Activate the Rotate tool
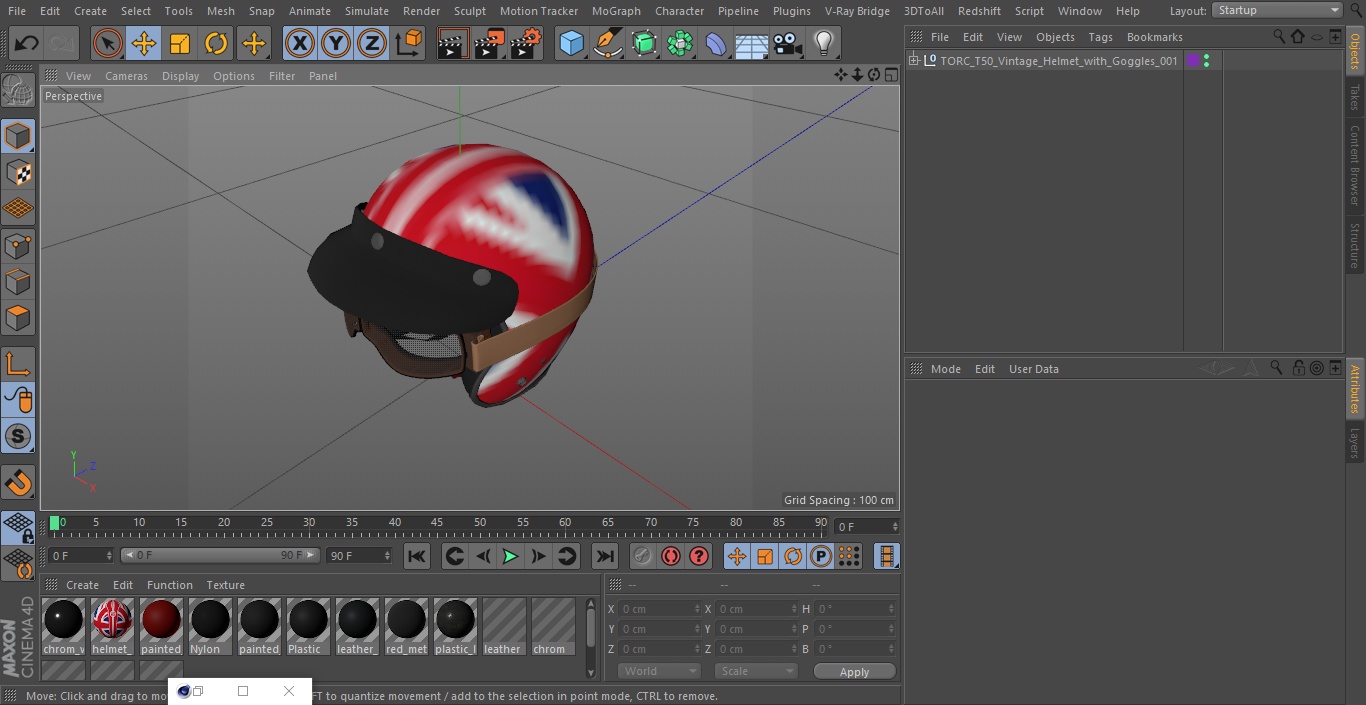The height and width of the screenshot is (705, 1366). [x=216, y=43]
